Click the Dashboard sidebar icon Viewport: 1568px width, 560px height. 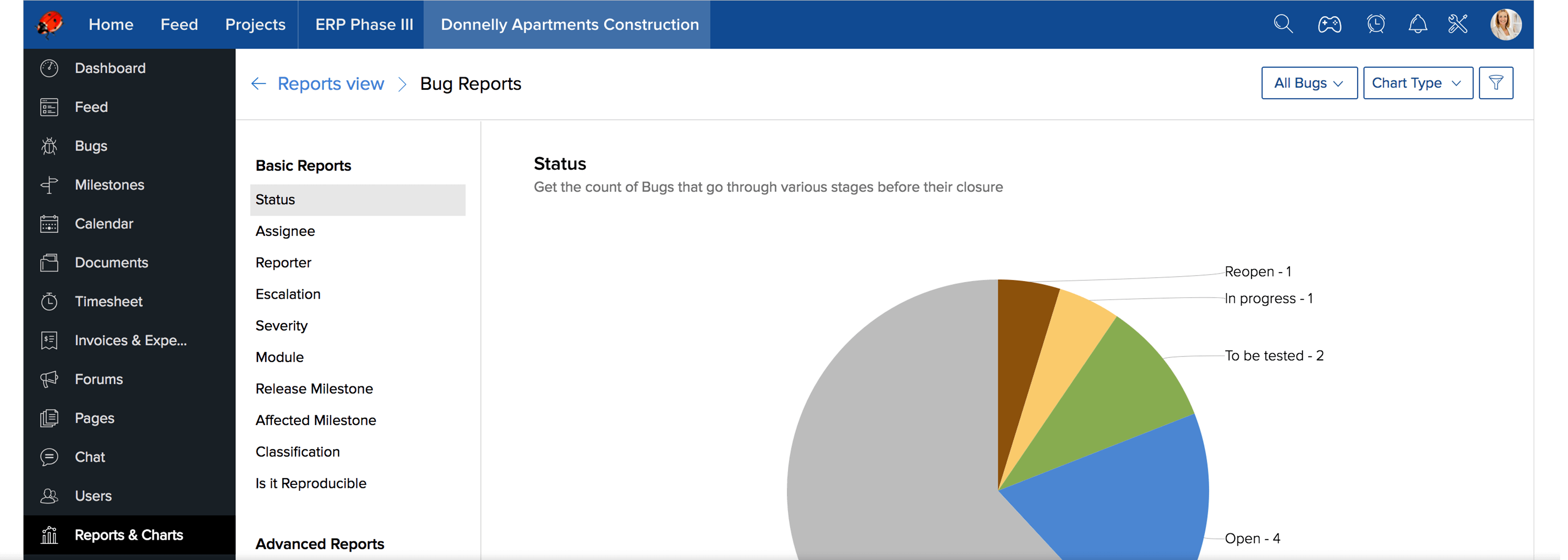pos(49,68)
